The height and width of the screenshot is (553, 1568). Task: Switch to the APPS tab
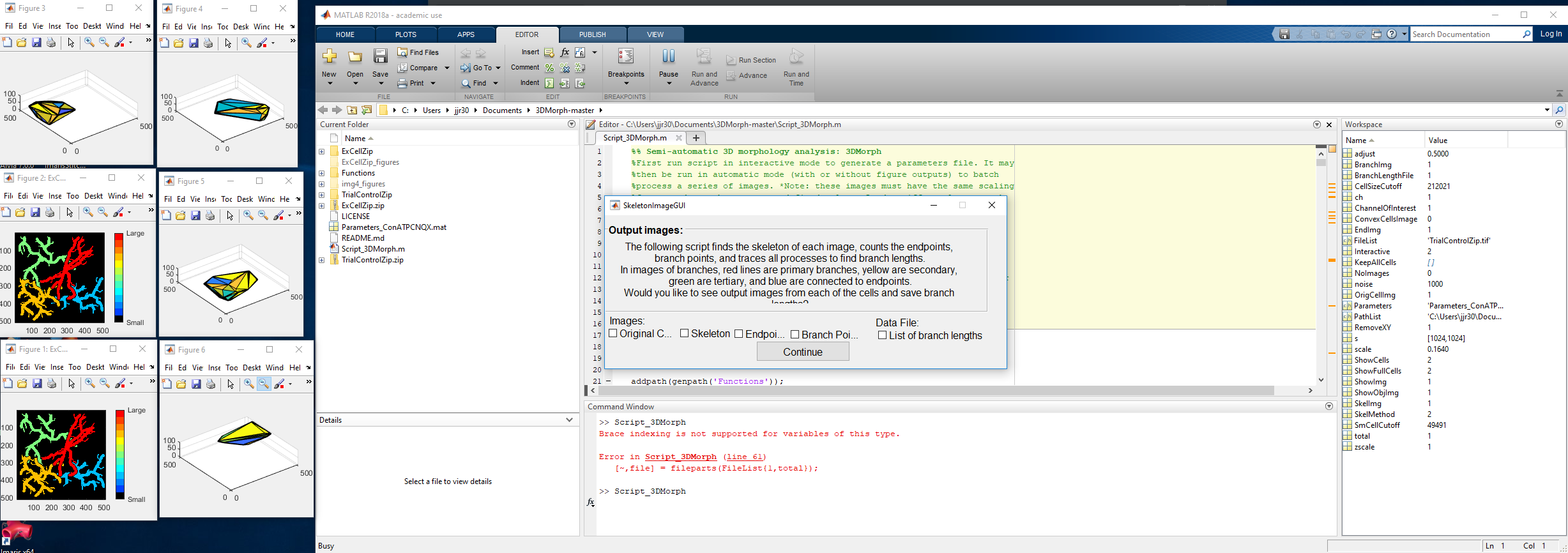click(x=466, y=34)
